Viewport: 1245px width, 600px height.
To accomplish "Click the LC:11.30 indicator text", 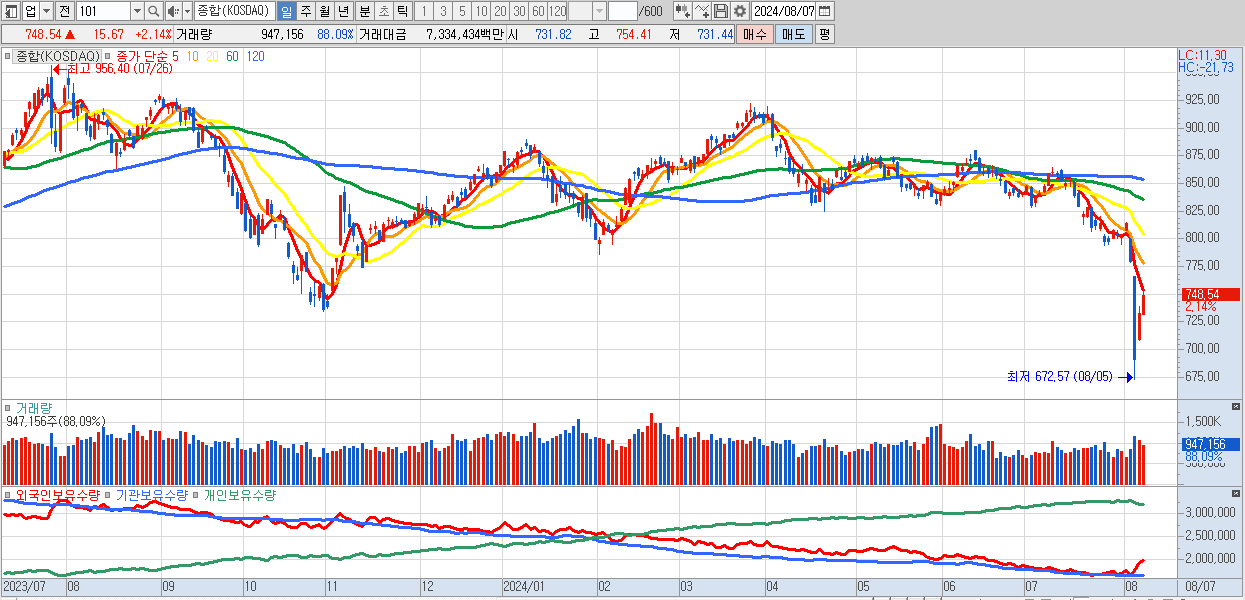I will point(1203,55).
